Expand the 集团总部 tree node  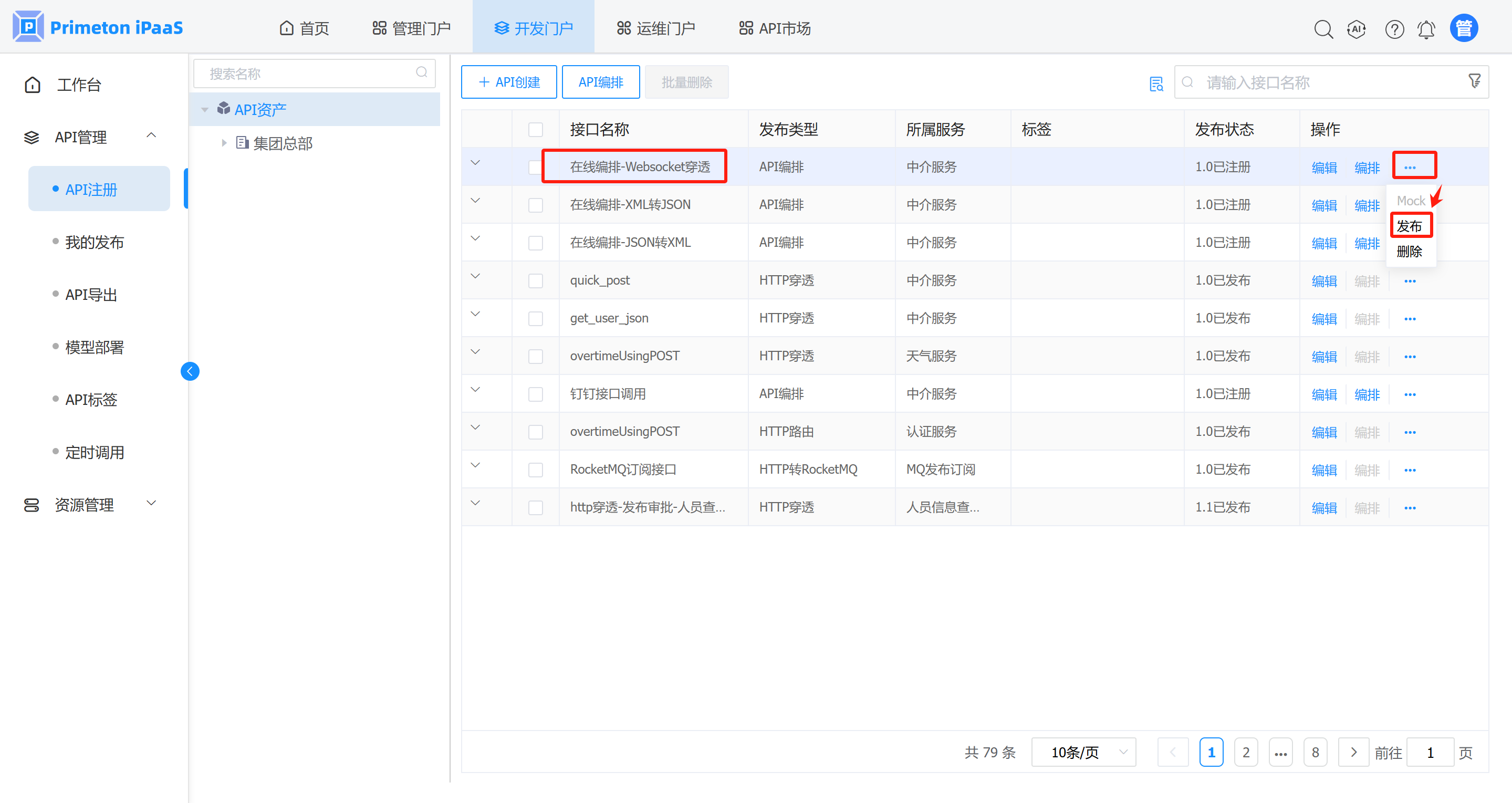click(224, 143)
